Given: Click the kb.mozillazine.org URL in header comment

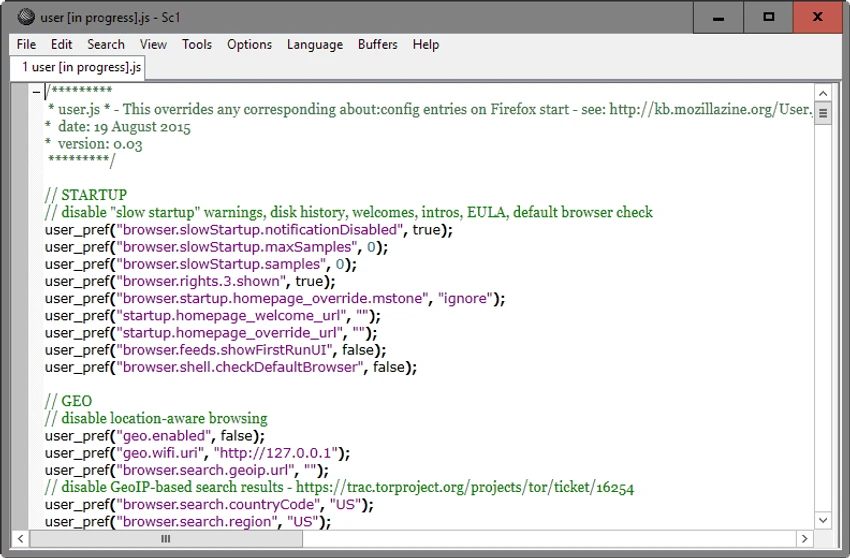Looking at the screenshot, I should tap(711, 110).
